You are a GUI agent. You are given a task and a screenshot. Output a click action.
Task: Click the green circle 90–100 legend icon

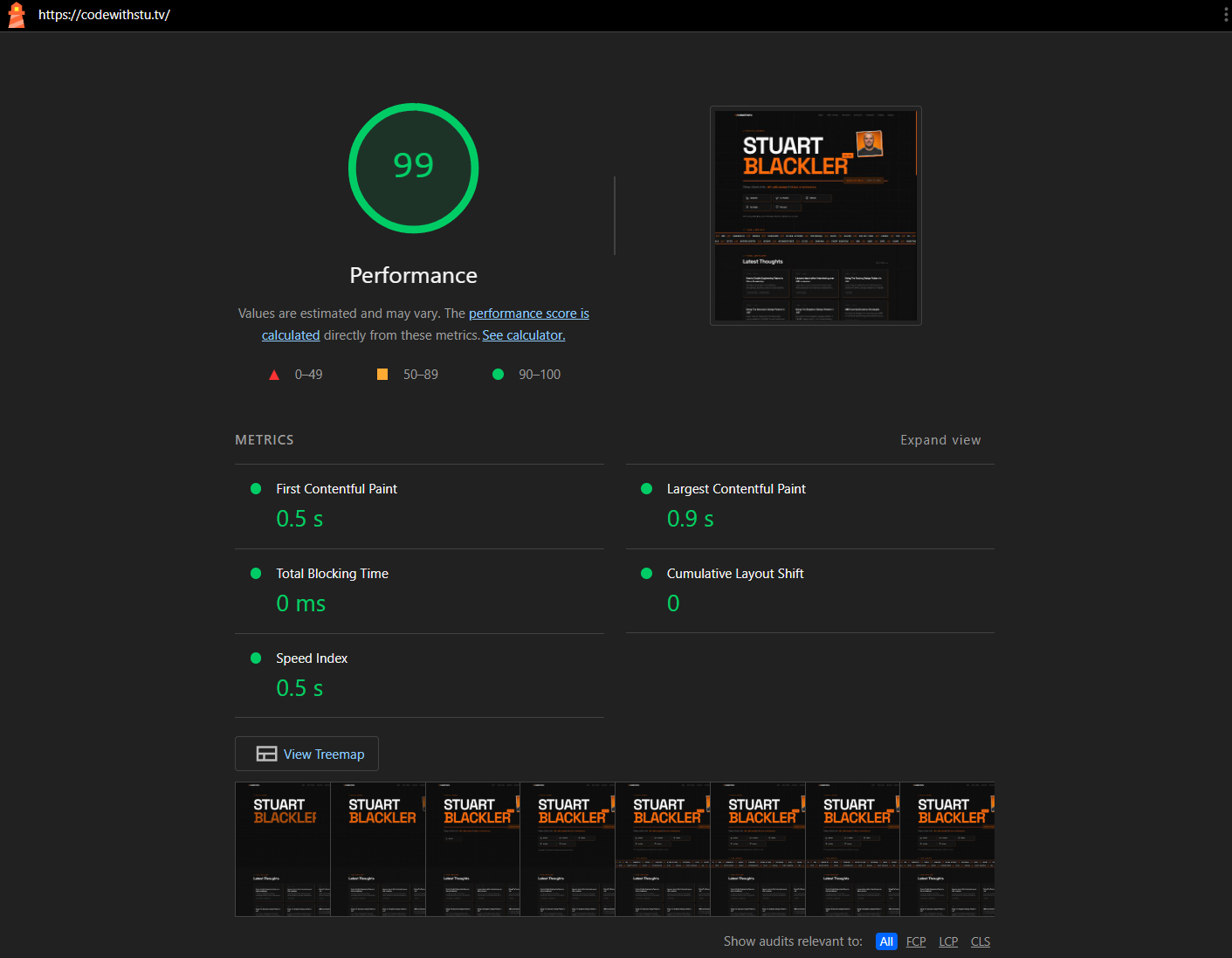498,374
